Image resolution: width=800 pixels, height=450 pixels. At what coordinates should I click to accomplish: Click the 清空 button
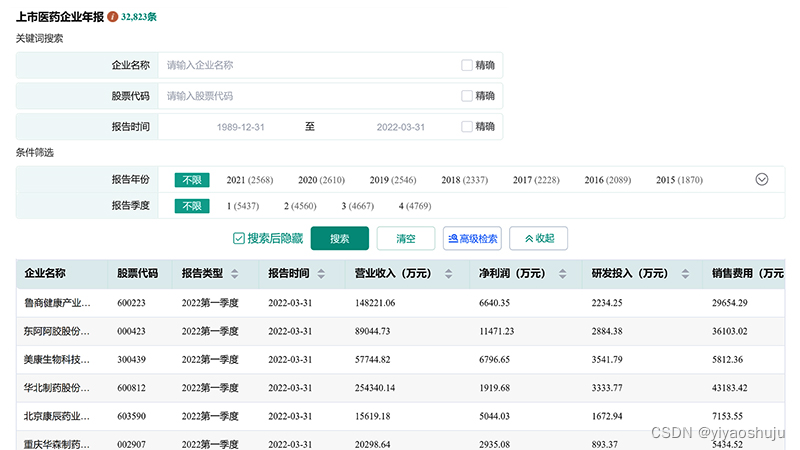(x=406, y=238)
